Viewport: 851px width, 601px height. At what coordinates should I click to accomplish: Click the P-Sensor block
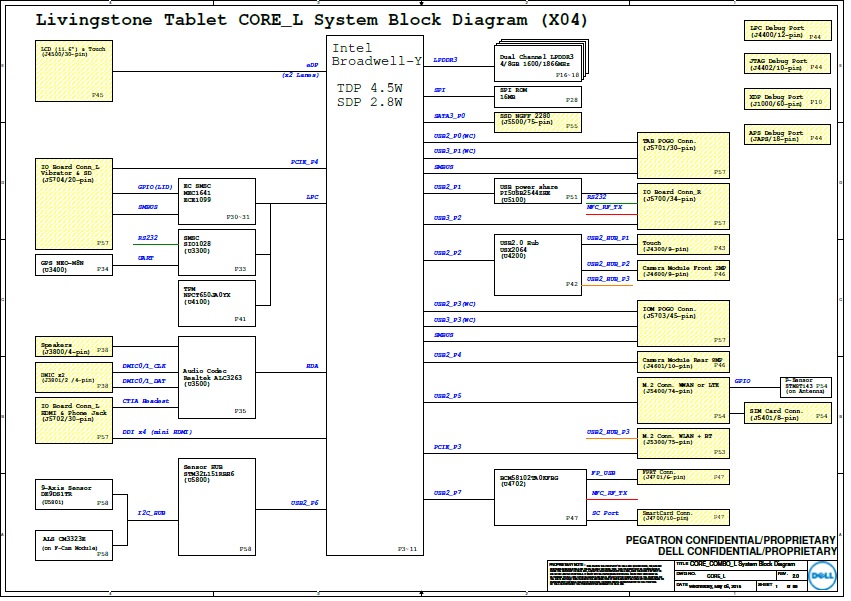click(x=806, y=387)
